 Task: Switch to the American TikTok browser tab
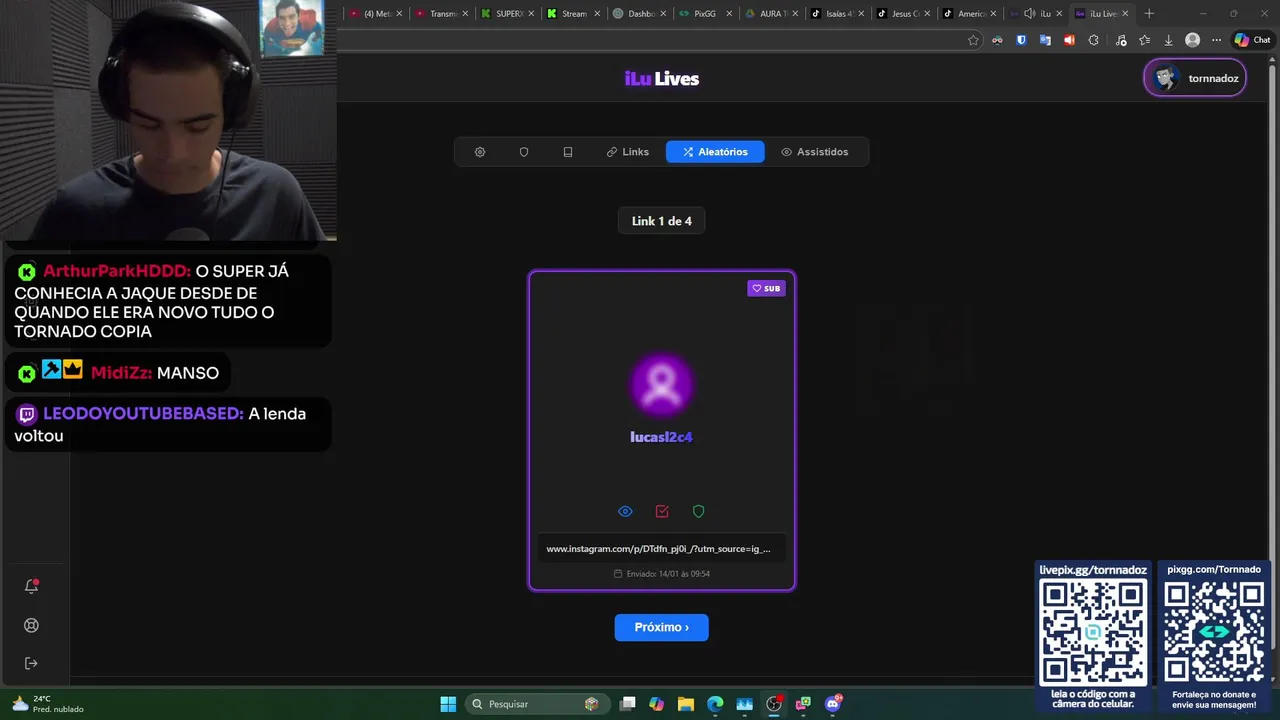[x=968, y=14]
